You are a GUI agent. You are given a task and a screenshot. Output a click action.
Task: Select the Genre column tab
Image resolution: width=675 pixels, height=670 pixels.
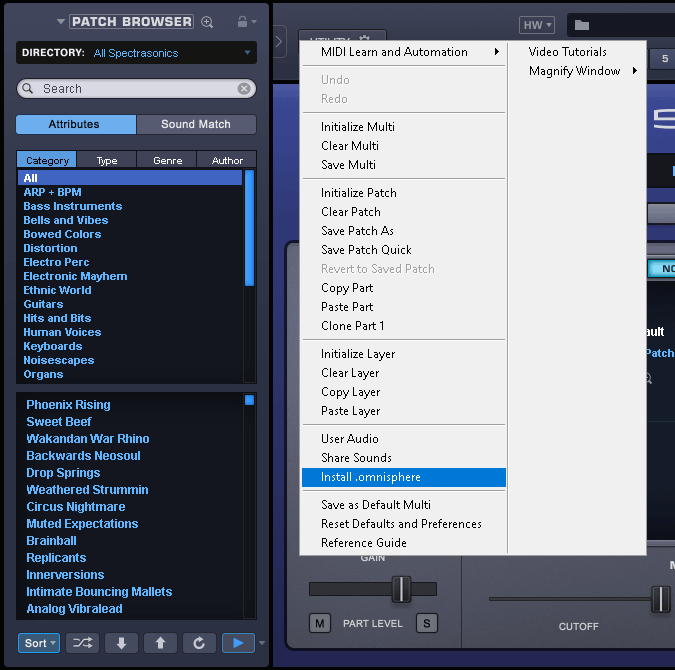pyautogui.click(x=167, y=160)
